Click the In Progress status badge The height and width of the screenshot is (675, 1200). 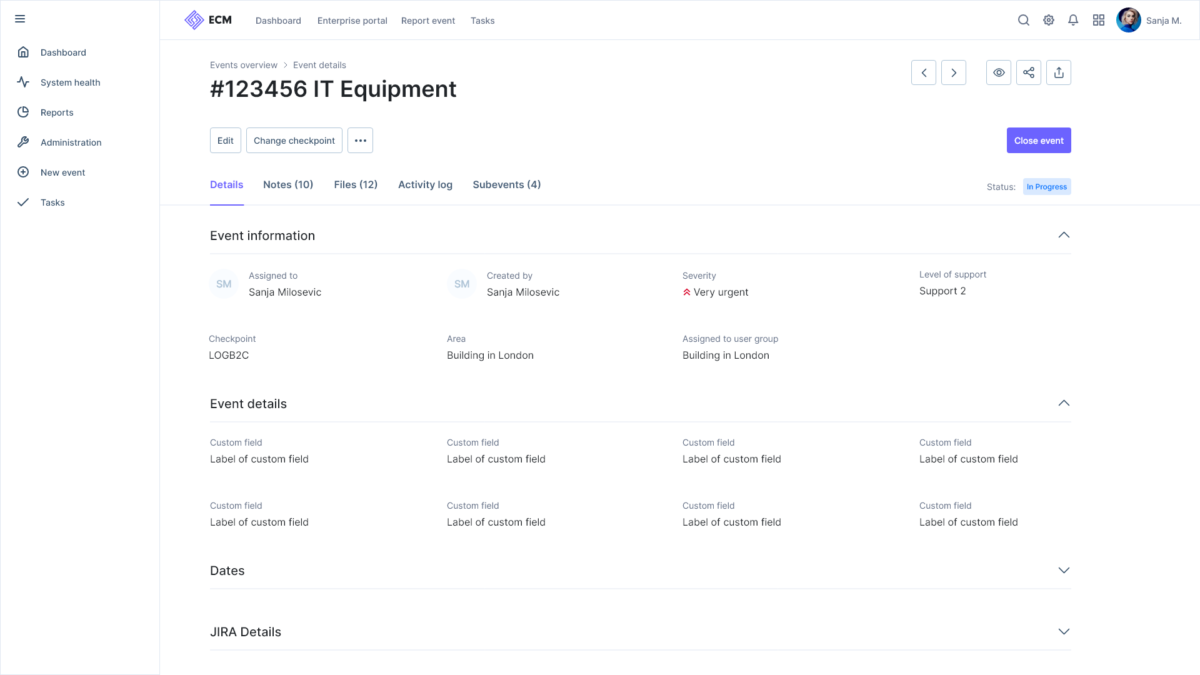tap(1046, 186)
